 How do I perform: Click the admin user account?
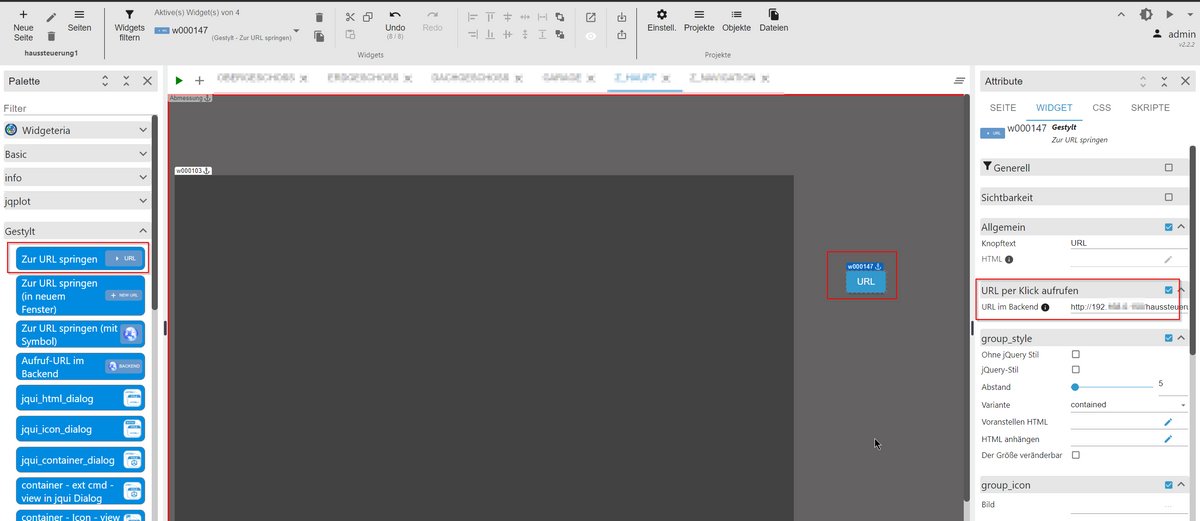point(1173,33)
